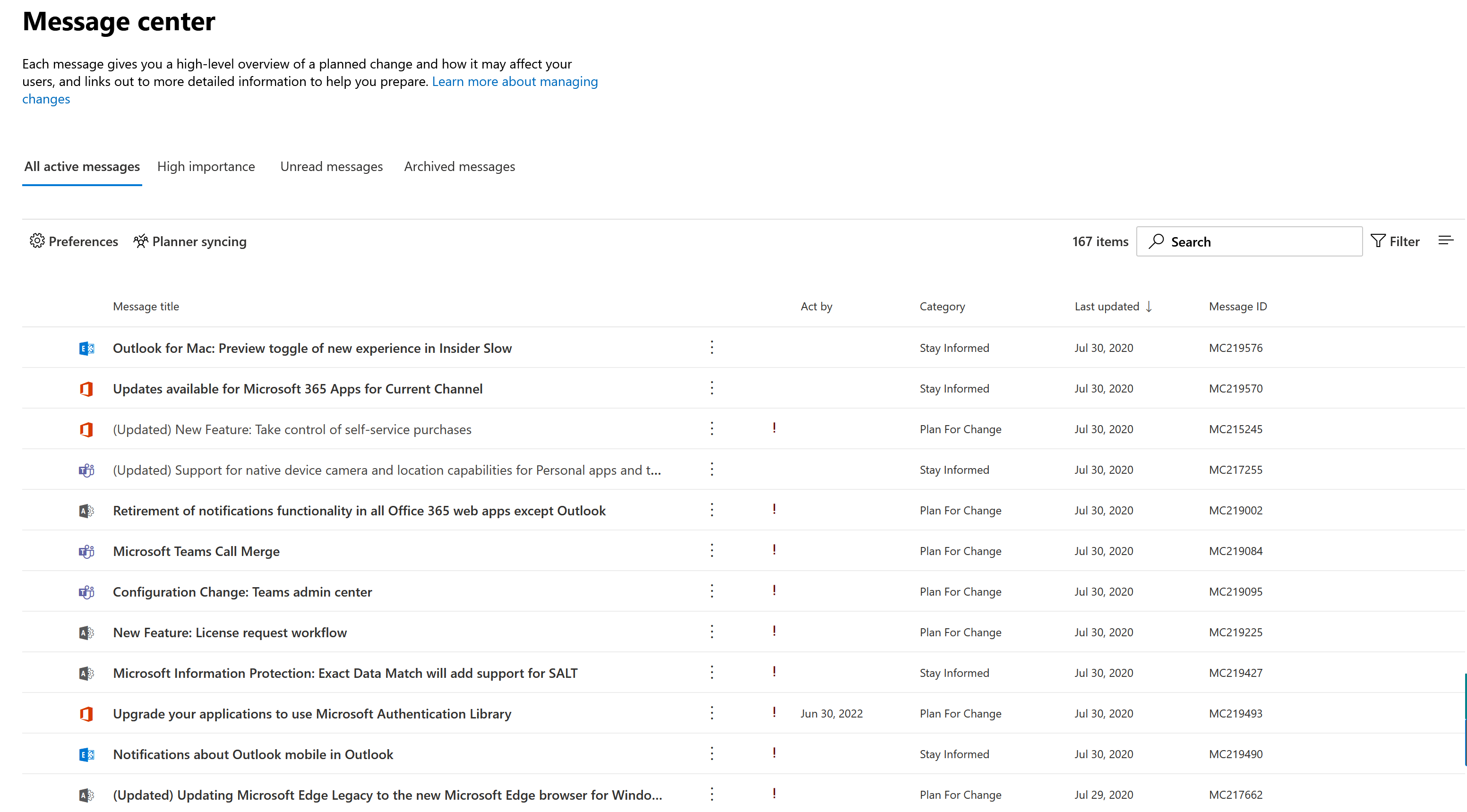Click Teams icon beside Configuration Change message
1467x812 pixels.
86,592
